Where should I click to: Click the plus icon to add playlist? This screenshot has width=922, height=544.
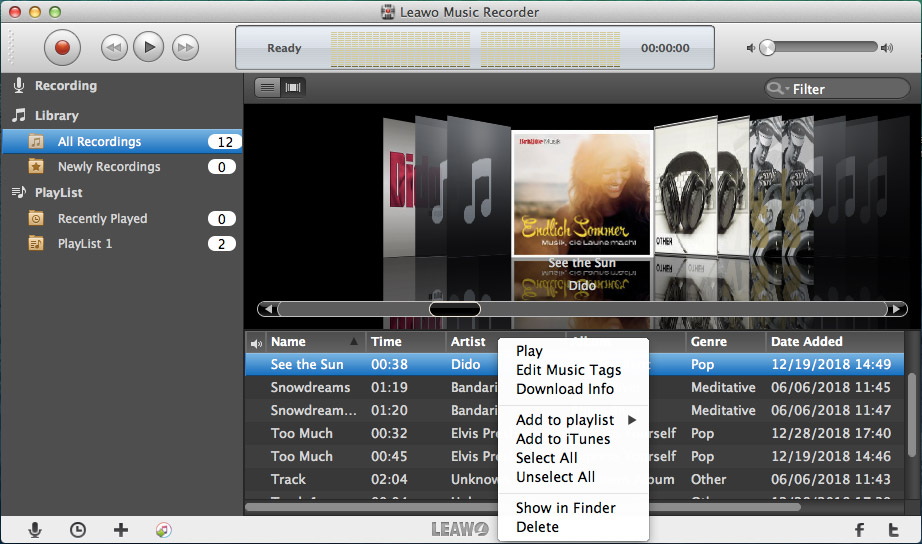click(x=121, y=530)
